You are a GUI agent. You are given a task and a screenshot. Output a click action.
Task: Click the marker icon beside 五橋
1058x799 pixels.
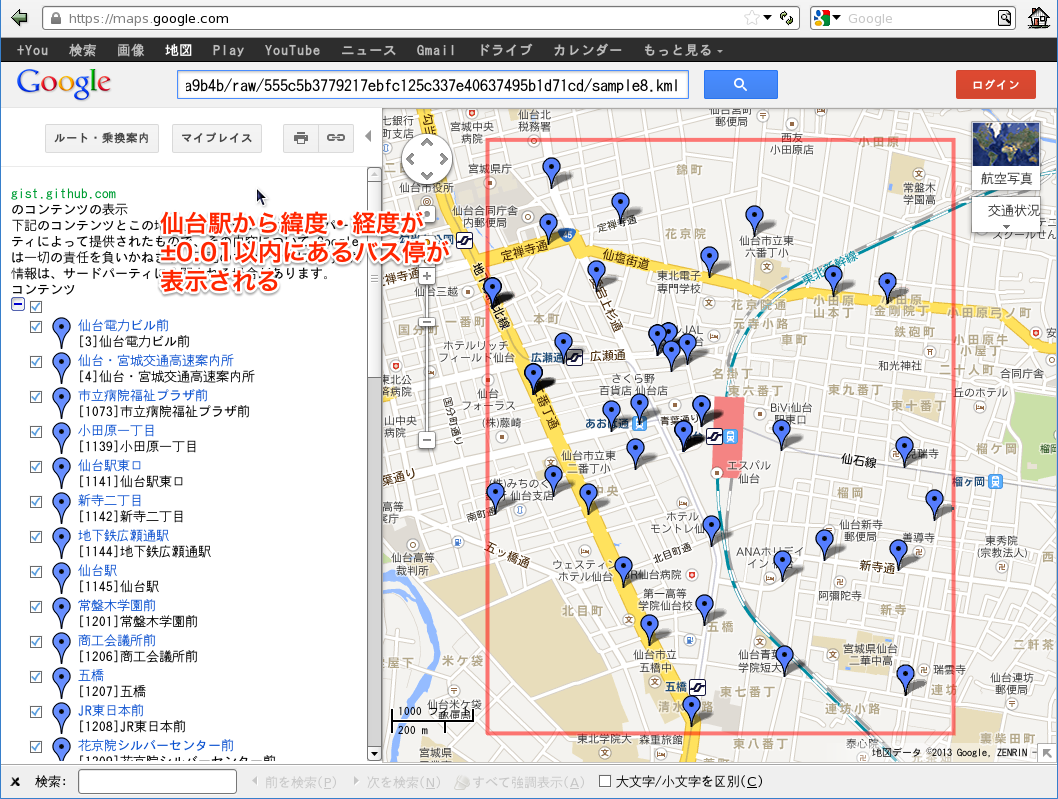61,684
